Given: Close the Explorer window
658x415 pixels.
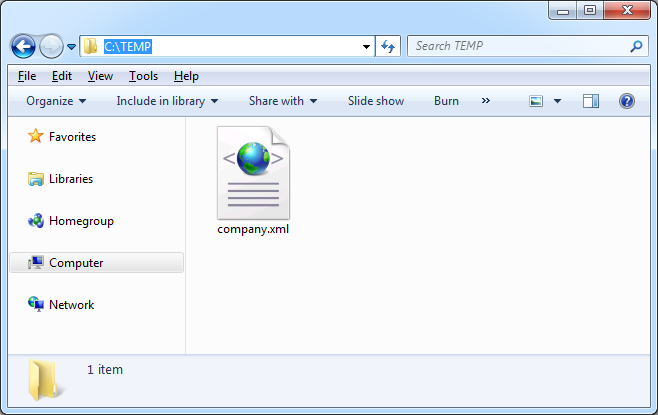Looking at the screenshot, I should 627,10.
